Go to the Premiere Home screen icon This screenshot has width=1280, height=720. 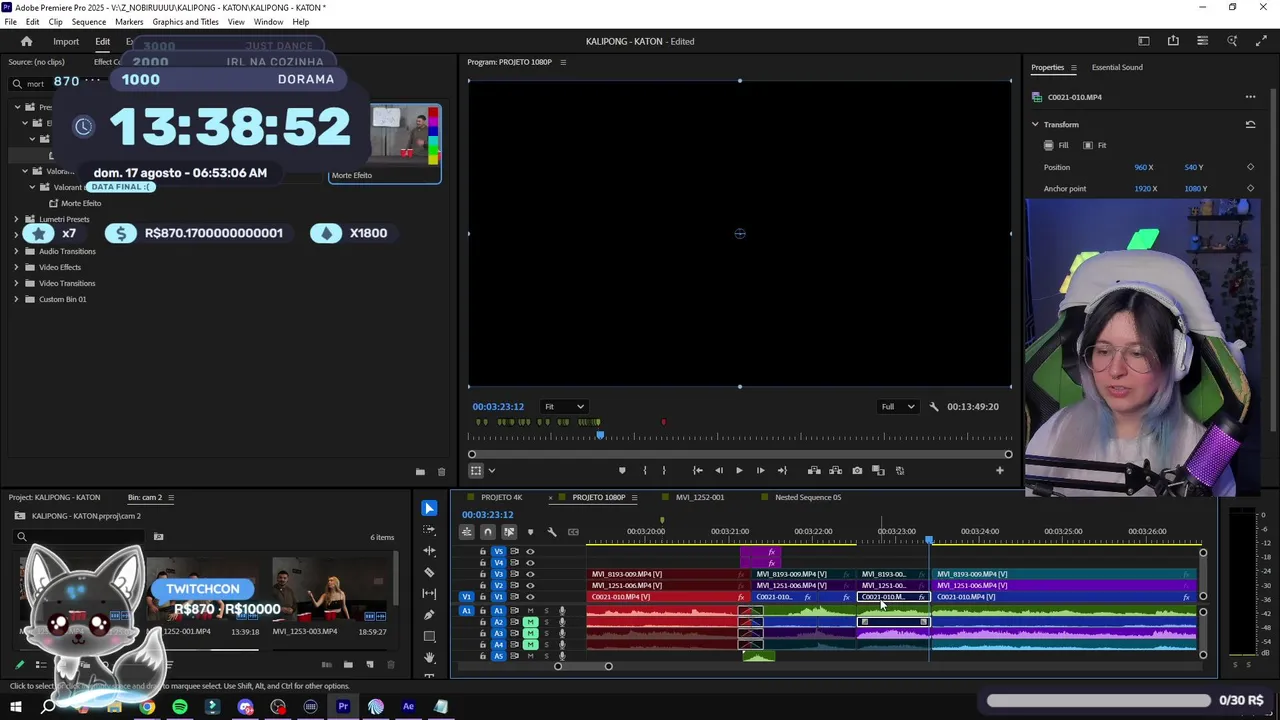[x=27, y=41]
